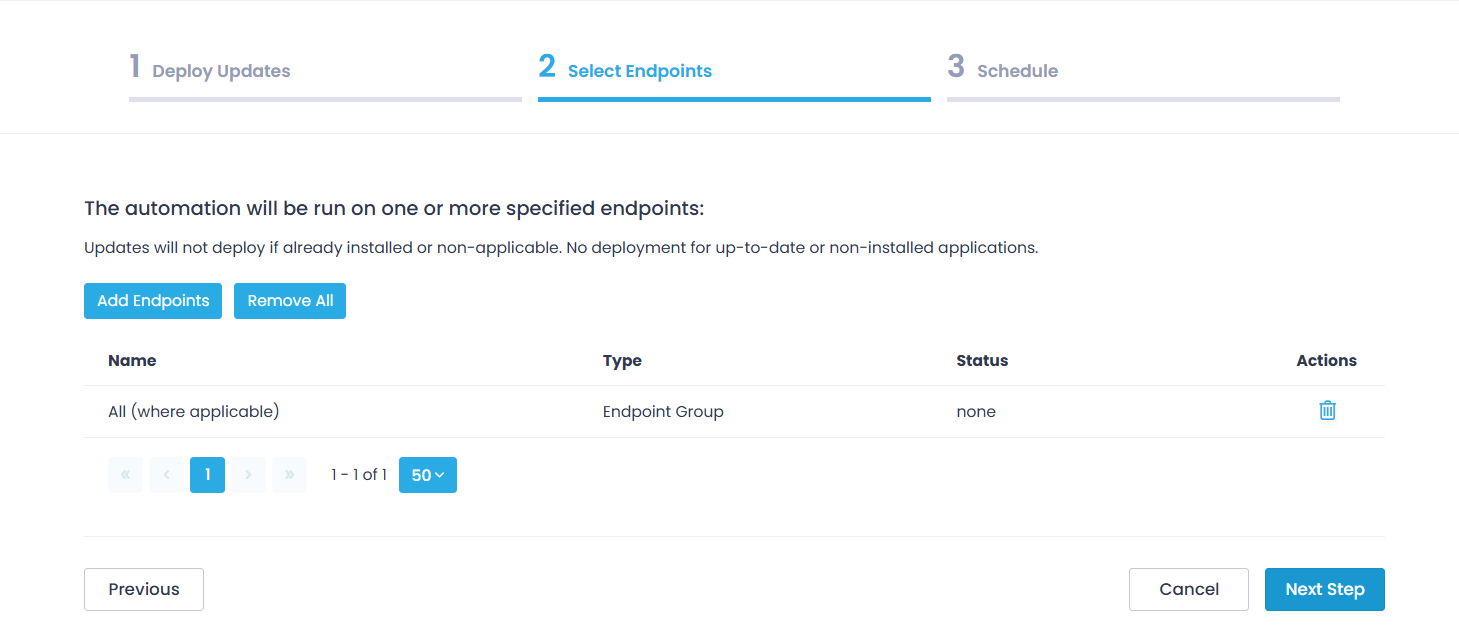Click the Name column header

pos(132,361)
